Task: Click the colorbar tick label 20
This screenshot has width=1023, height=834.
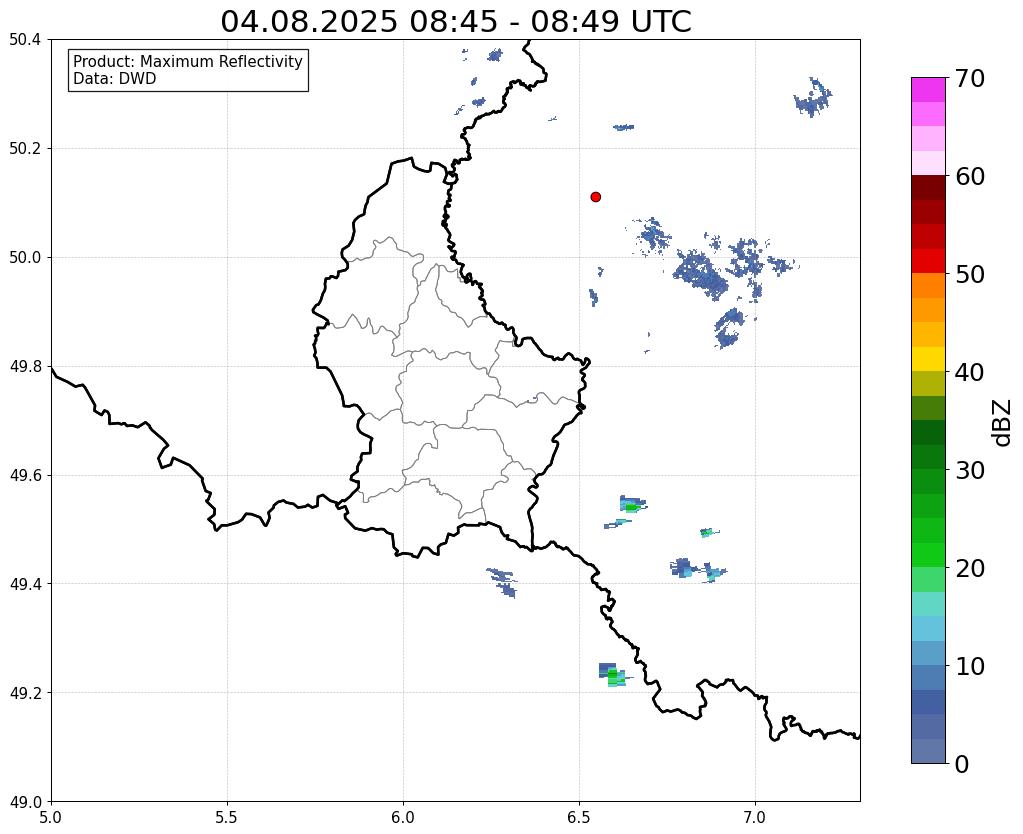Action: point(970,568)
